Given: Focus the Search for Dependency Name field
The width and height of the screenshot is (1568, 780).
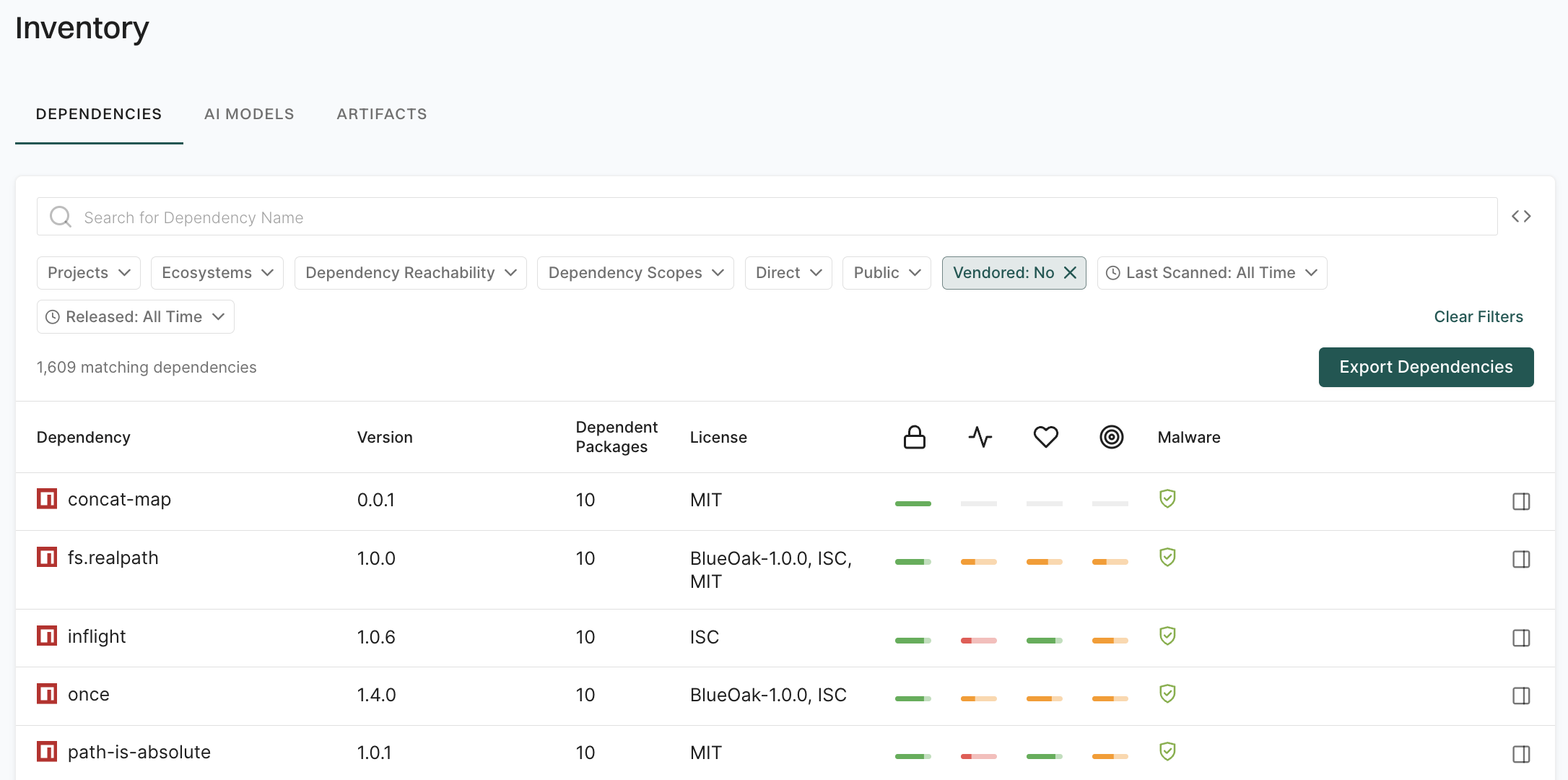Looking at the screenshot, I should (x=780, y=217).
